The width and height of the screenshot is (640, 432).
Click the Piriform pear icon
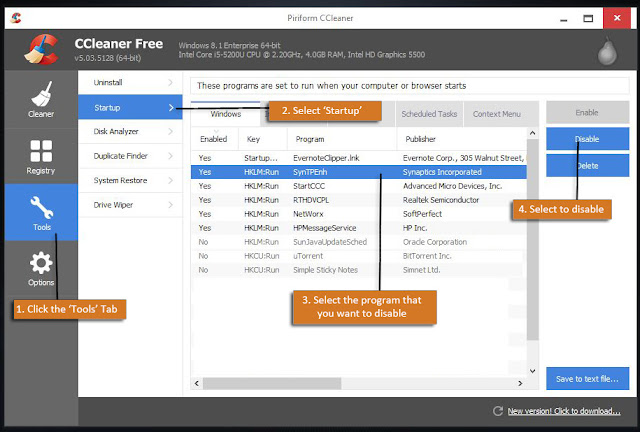(x=607, y=51)
